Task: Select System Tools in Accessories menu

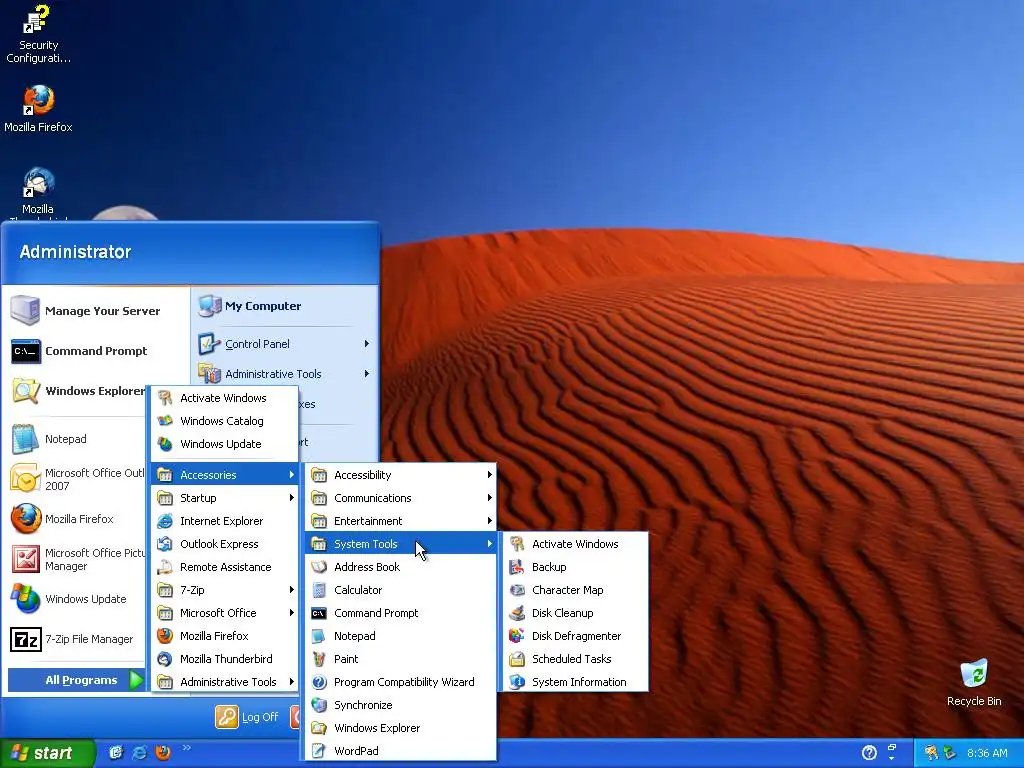Action: pyautogui.click(x=400, y=544)
